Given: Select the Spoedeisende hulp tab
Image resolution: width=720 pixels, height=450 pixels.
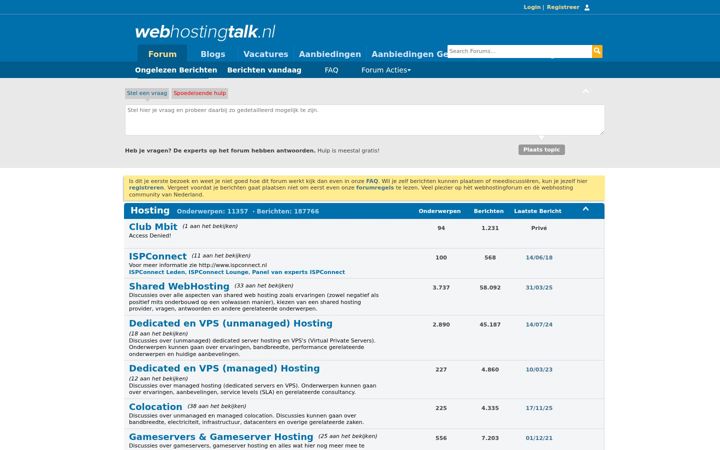Looking at the screenshot, I should tap(200, 93).
